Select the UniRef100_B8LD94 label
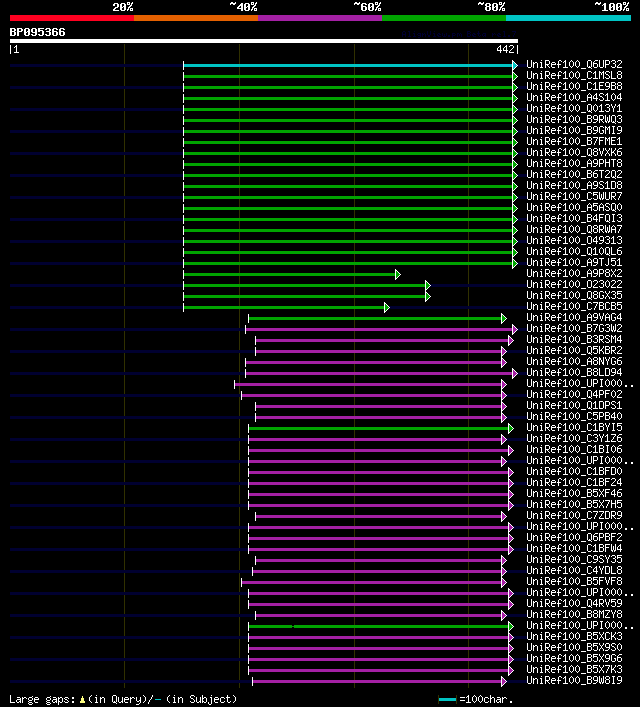 [x=574, y=372]
